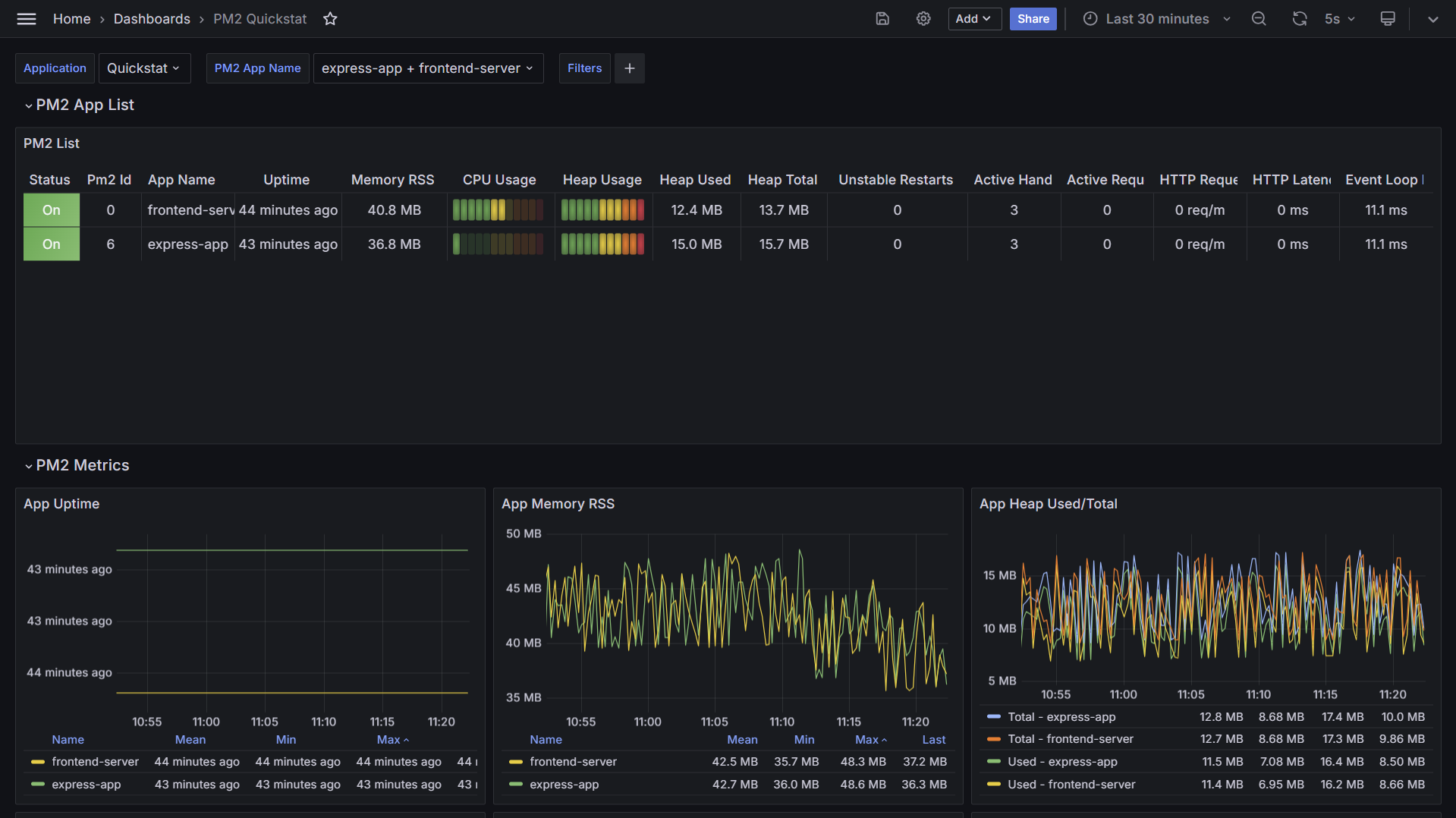Open the hamburger navigation menu

coord(27,19)
